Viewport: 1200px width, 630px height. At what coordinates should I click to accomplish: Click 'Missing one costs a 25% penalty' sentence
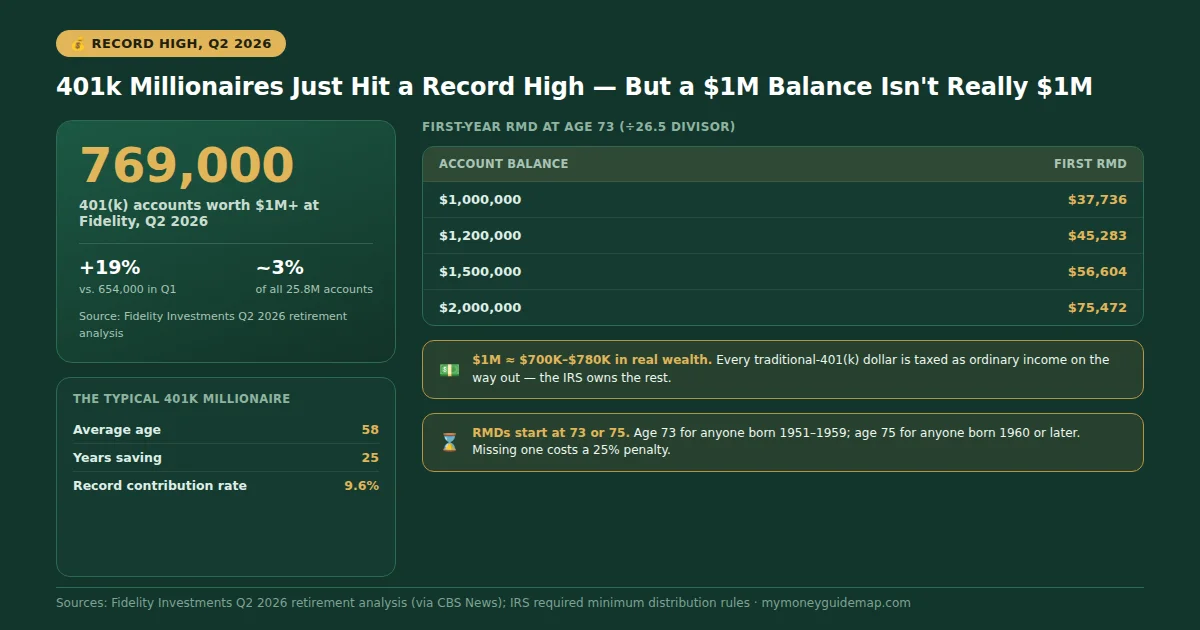tap(571, 450)
